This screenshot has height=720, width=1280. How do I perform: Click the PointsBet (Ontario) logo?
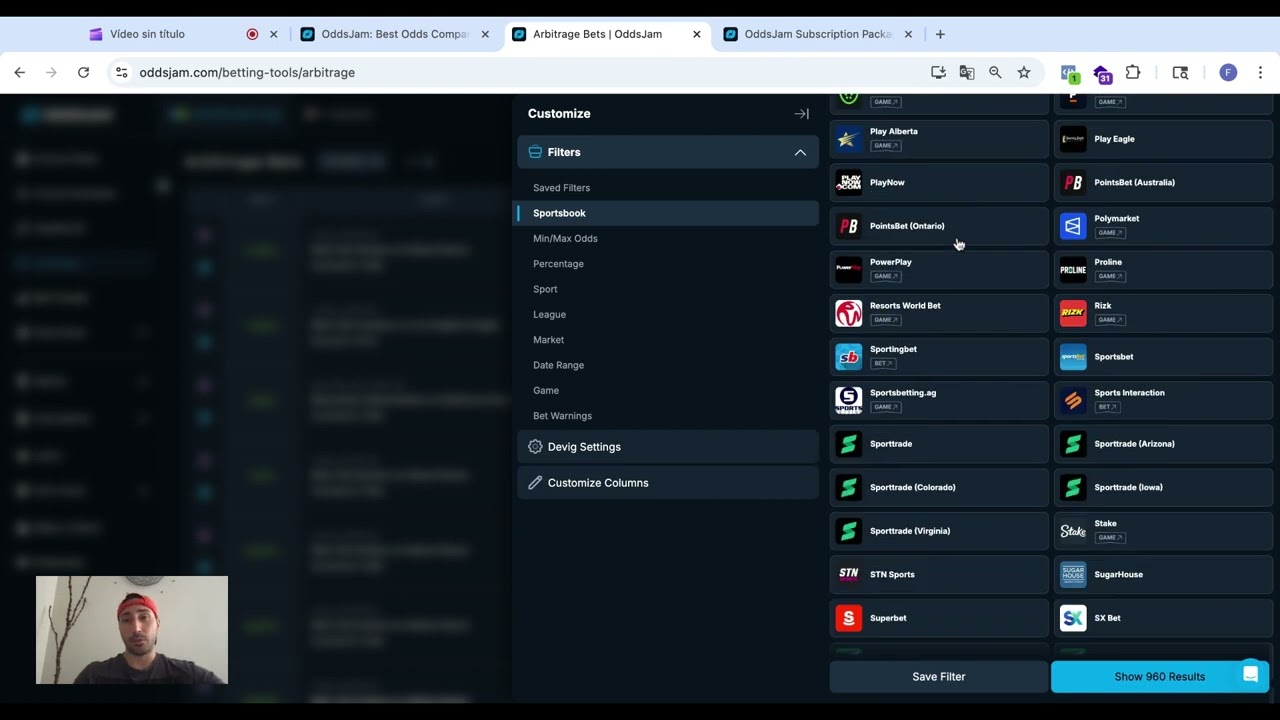[x=848, y=226]
